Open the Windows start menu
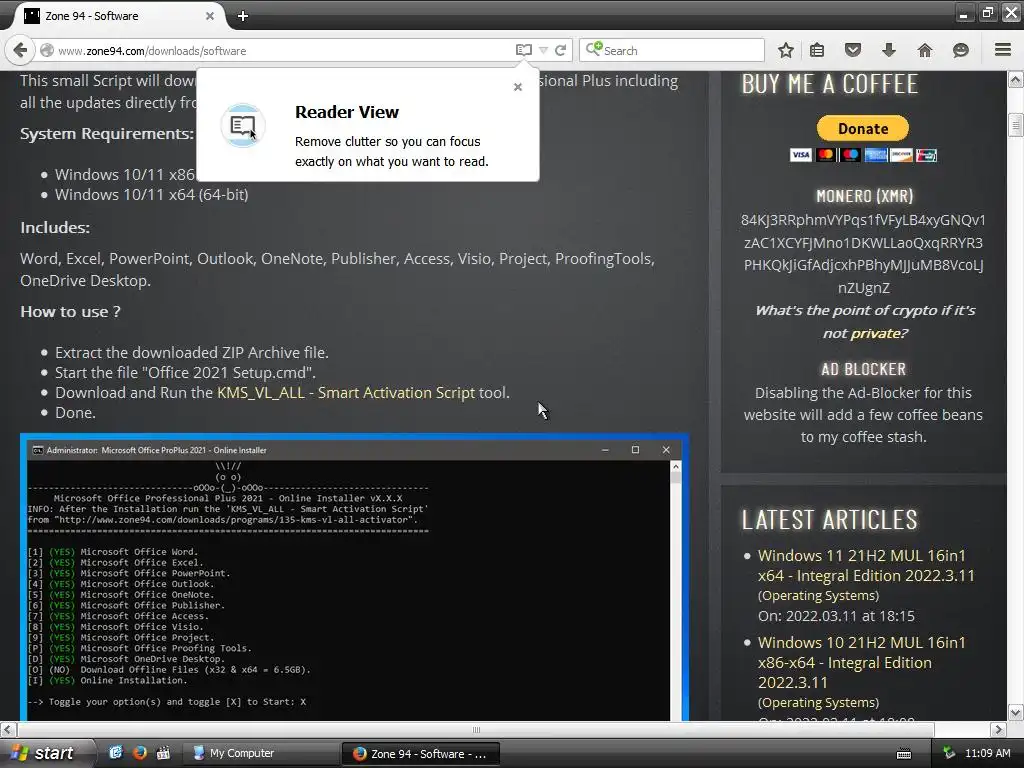Viewport: 1024px width, 768px height. pos(45,753)
